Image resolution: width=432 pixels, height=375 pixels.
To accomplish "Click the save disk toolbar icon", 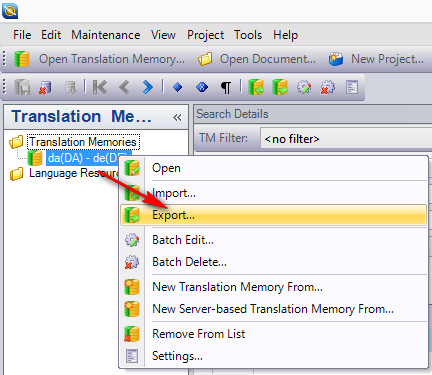I will coord(22,87).
